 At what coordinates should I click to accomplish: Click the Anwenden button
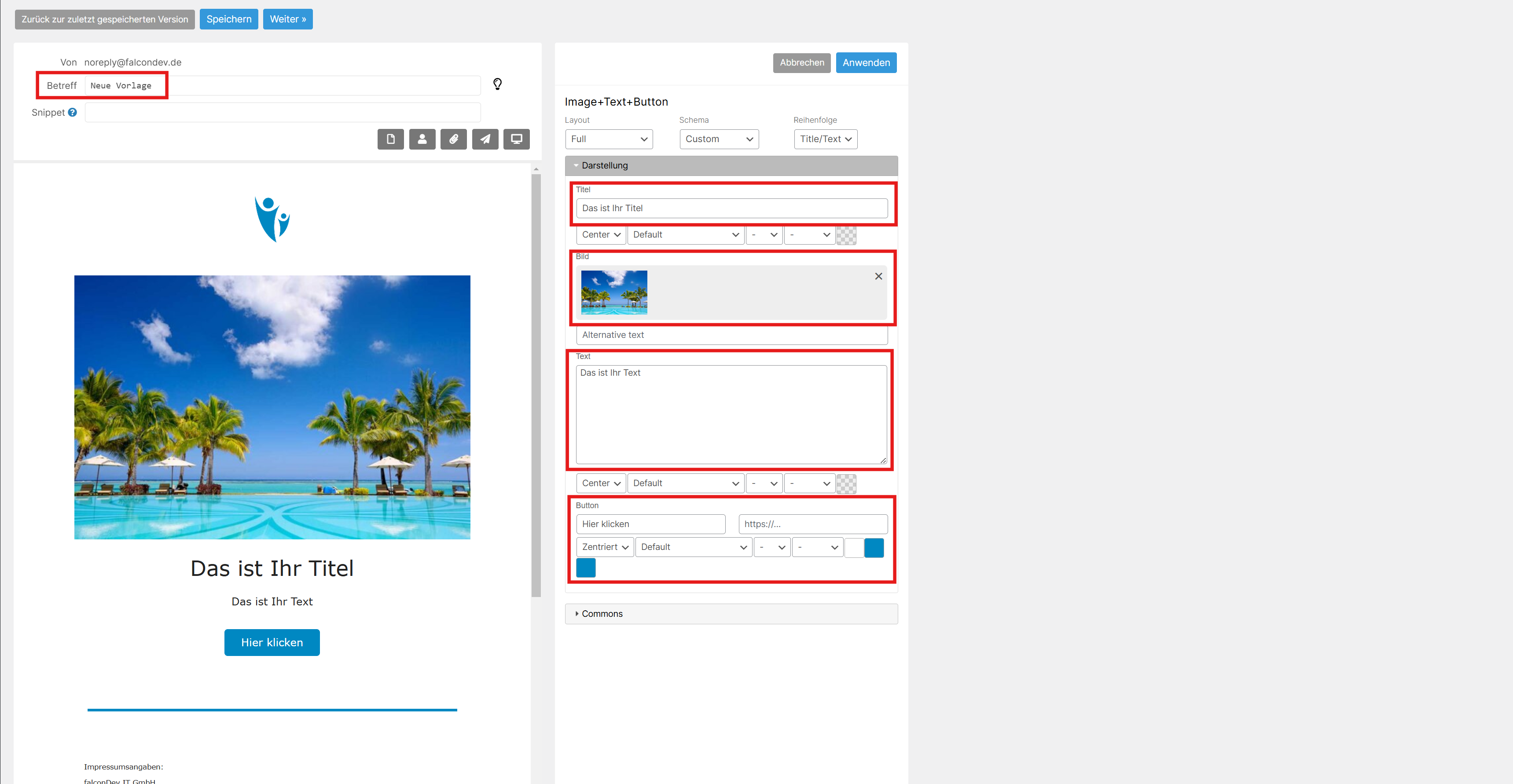click(866, 63)
